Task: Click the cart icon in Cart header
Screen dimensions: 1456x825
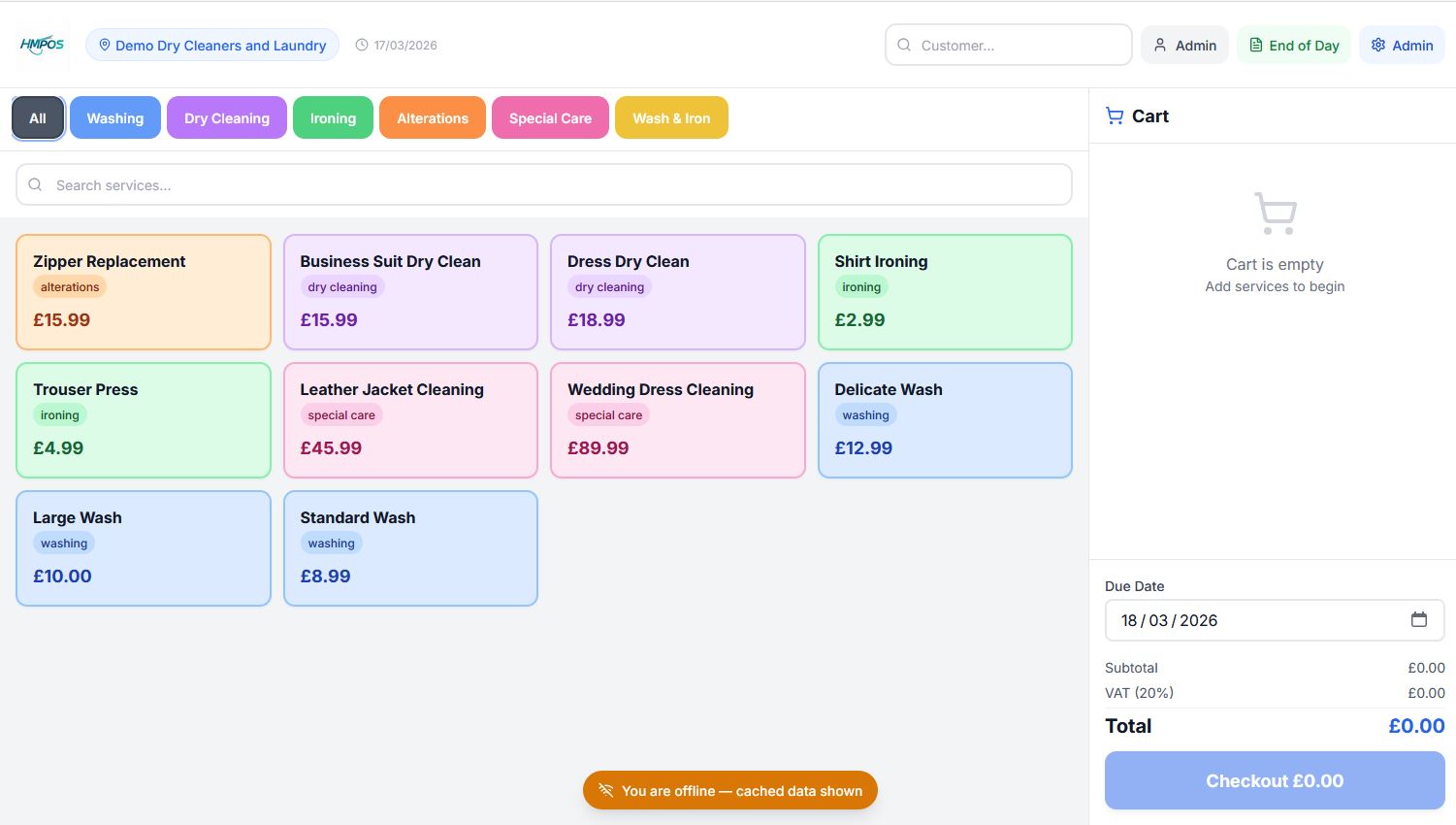Action: pos(1115,115)
